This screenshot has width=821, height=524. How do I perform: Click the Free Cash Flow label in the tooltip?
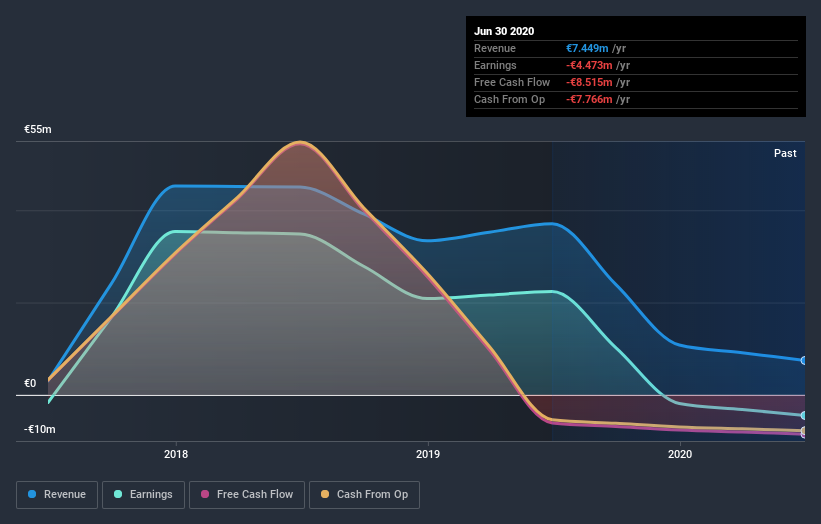pyautogui.click(x=512, y=82)
